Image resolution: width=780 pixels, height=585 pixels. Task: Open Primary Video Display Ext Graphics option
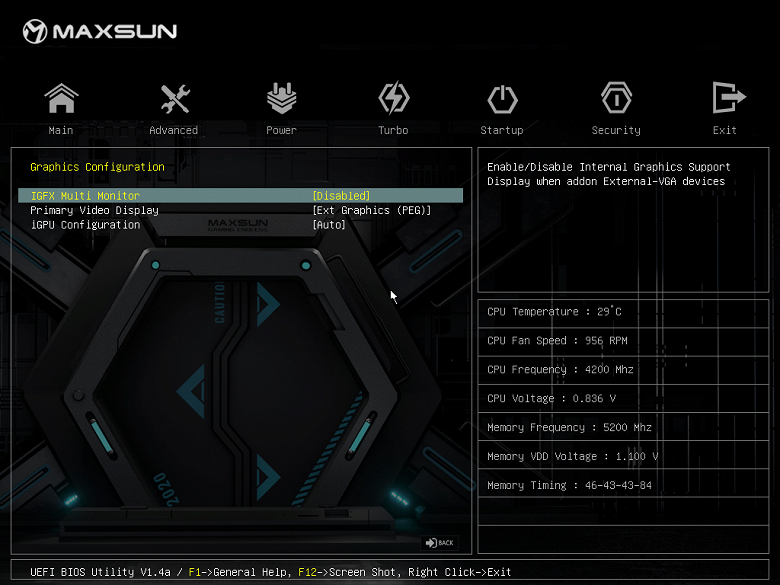pos(371,211)
